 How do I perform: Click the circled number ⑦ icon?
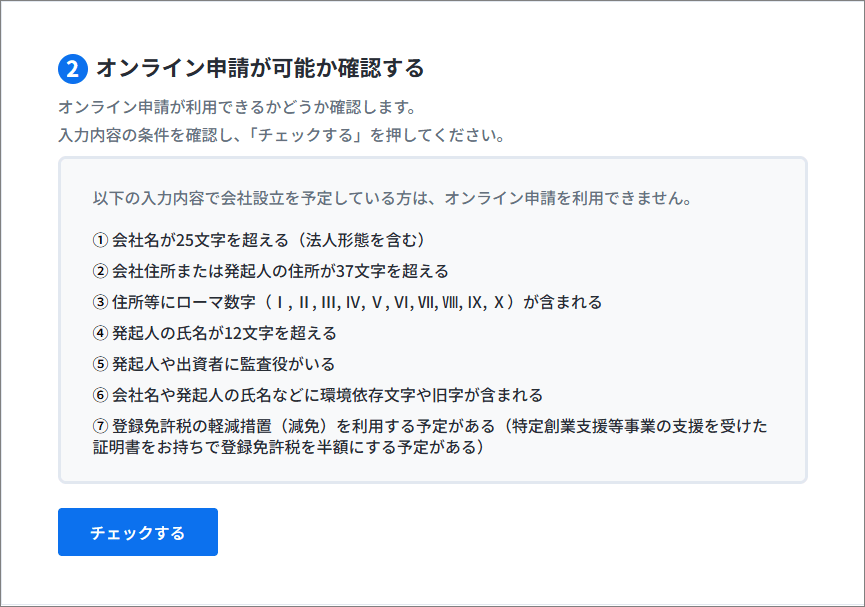coord(100,426)
